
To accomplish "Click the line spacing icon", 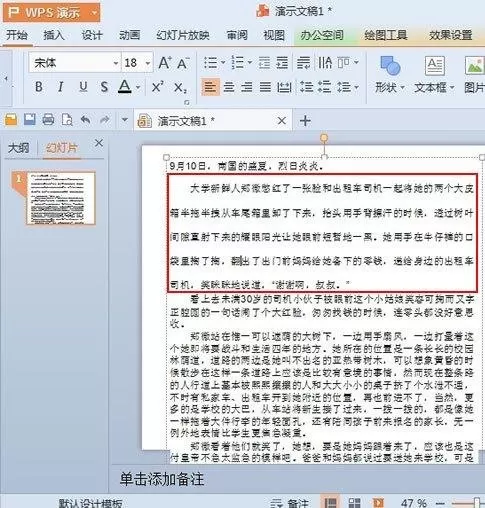I will click(x=344, y=87).
